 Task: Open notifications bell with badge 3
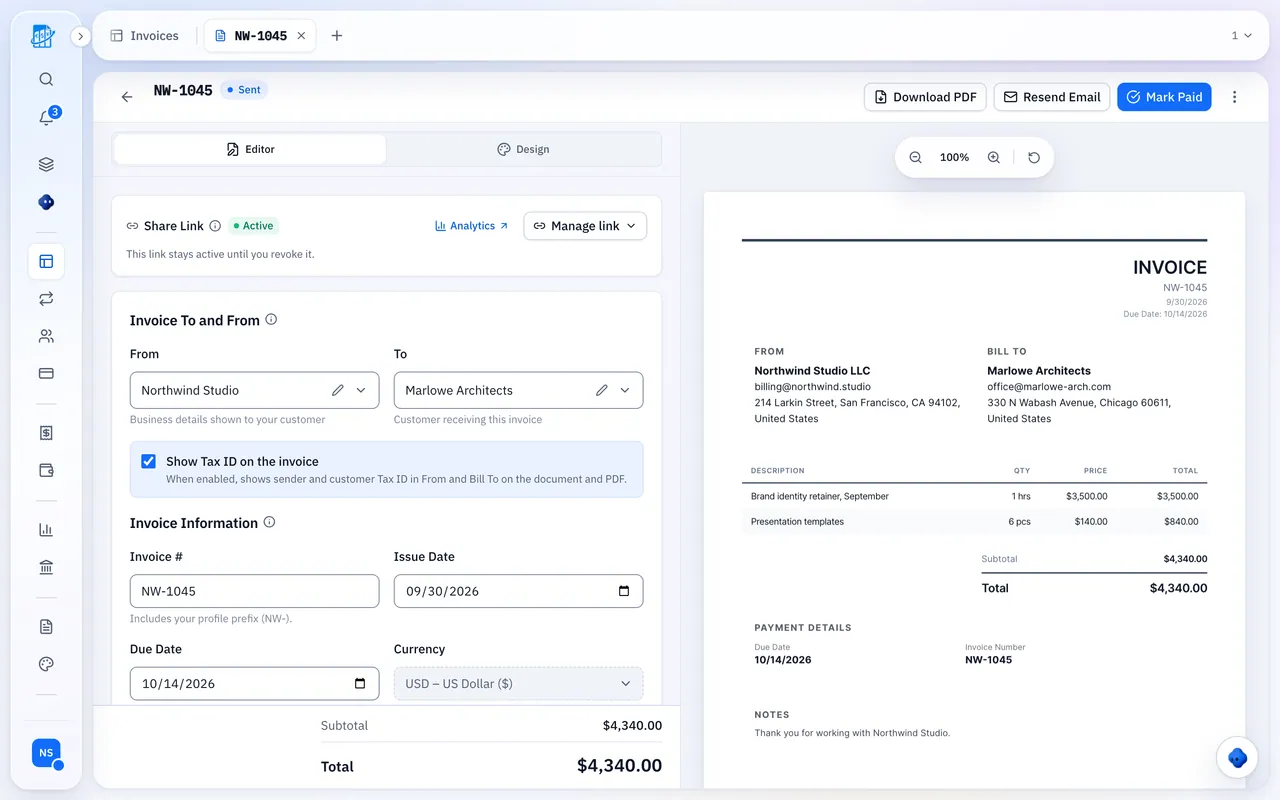point(46,117)
